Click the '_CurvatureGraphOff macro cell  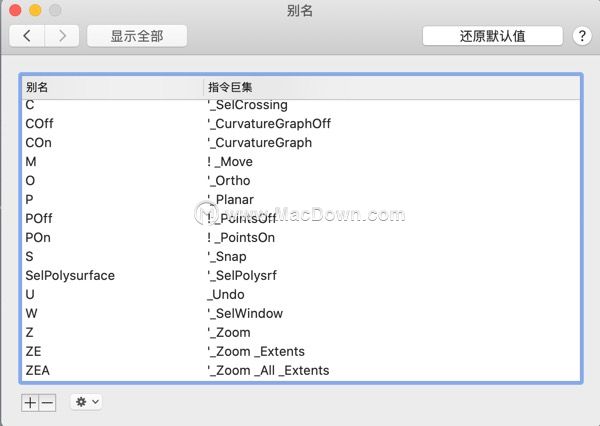(x=269, y=124)
